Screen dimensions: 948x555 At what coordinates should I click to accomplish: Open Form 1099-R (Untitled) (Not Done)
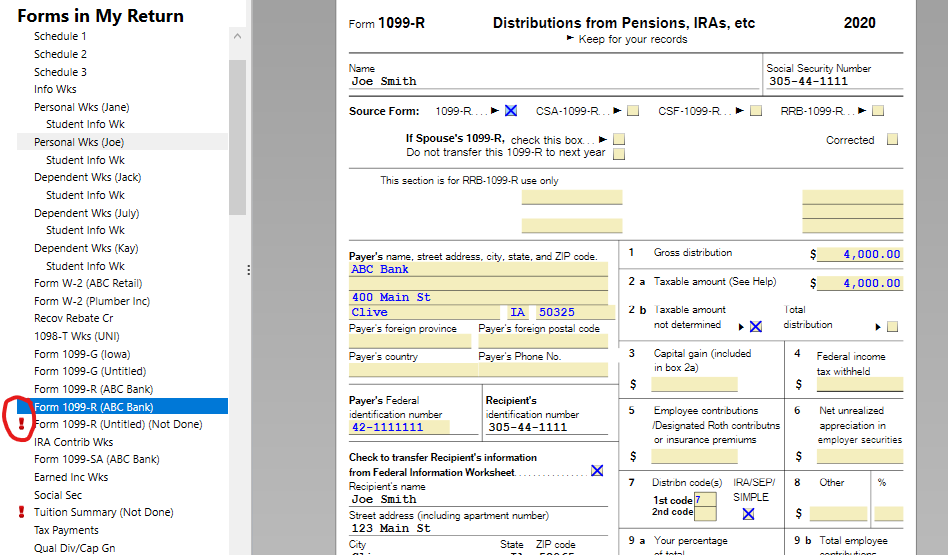click(118, 424)
